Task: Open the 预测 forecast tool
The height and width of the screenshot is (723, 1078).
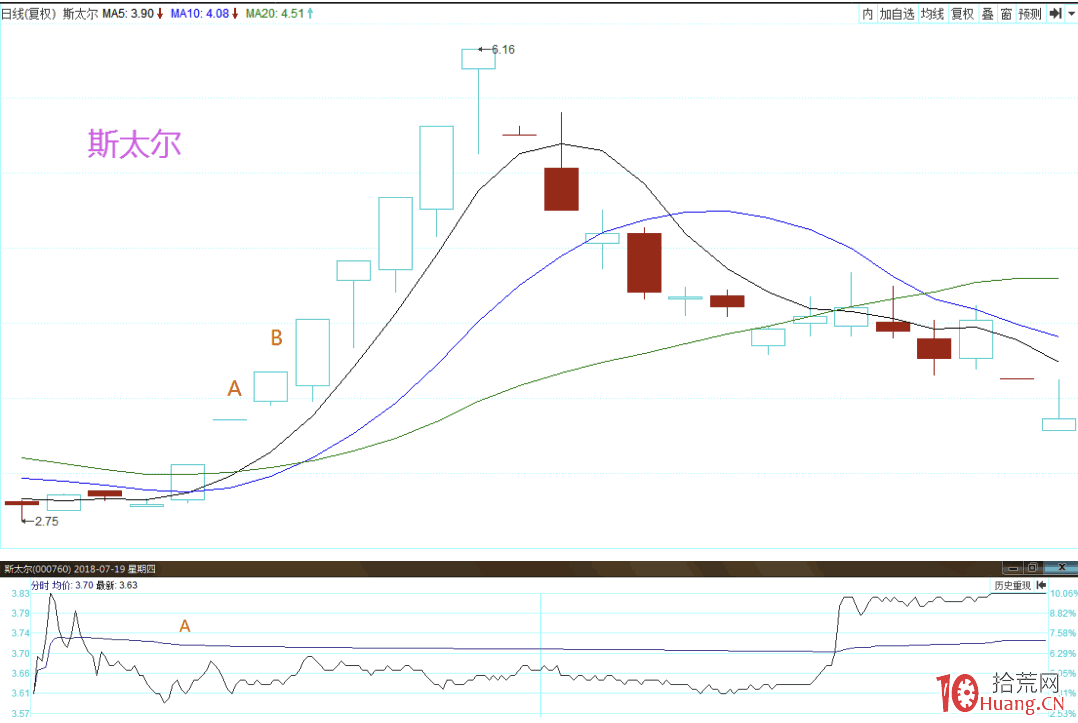Action: coord(1031,14)
